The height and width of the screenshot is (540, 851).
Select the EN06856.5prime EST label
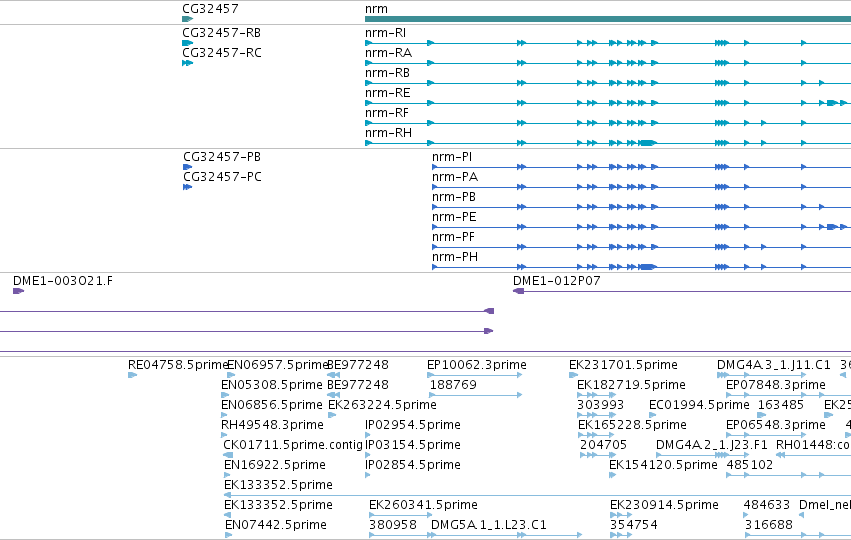(x=271, y=405)
